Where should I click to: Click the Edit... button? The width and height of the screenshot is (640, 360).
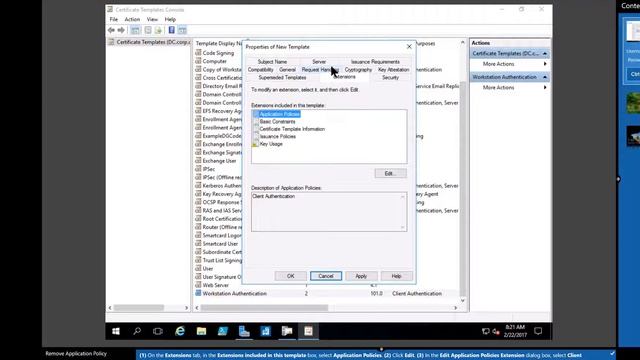click(x=391, y=173)
